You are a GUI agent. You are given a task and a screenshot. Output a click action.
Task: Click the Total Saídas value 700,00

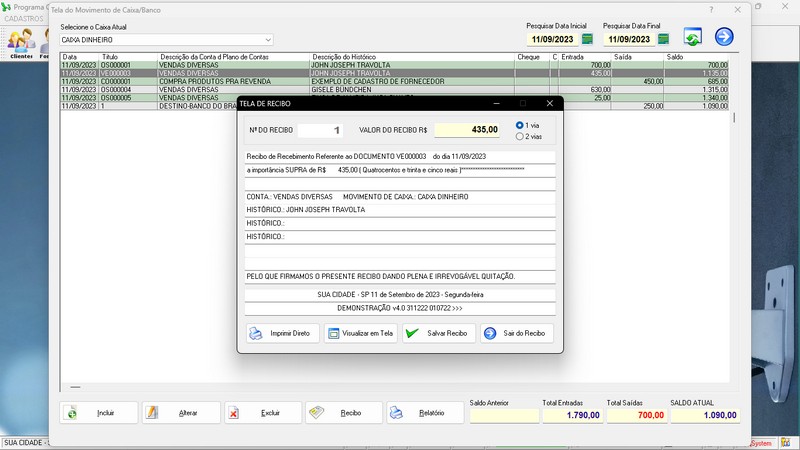tap(637, 415)
